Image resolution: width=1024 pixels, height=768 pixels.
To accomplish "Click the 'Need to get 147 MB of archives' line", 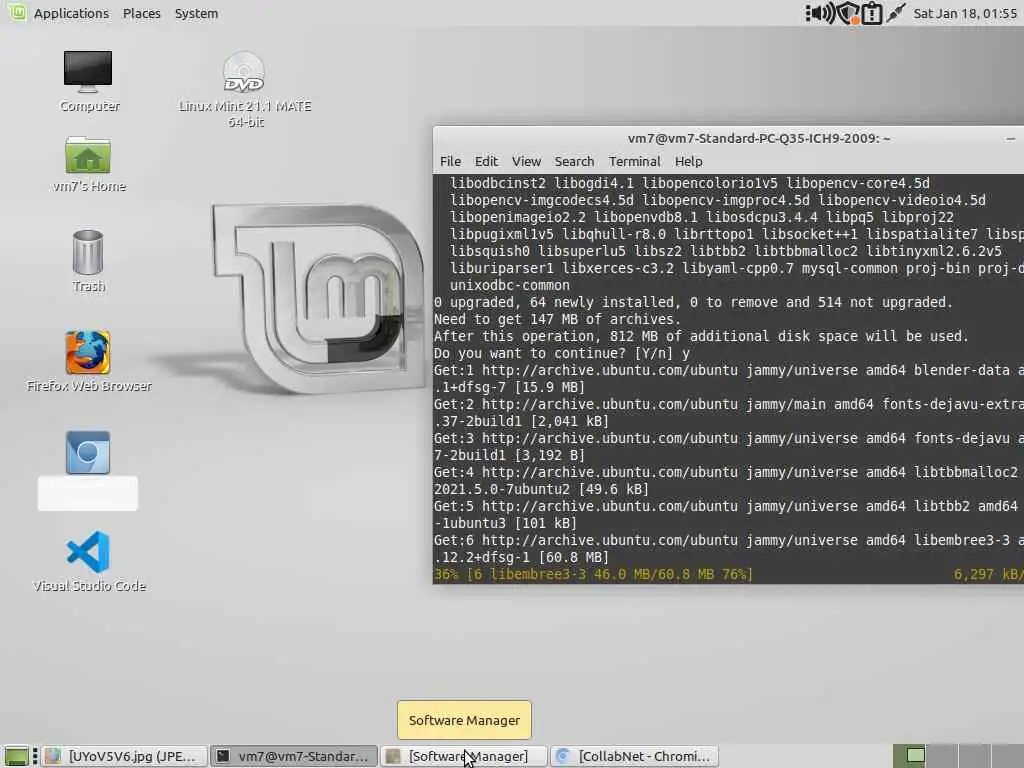I will 557,319.
